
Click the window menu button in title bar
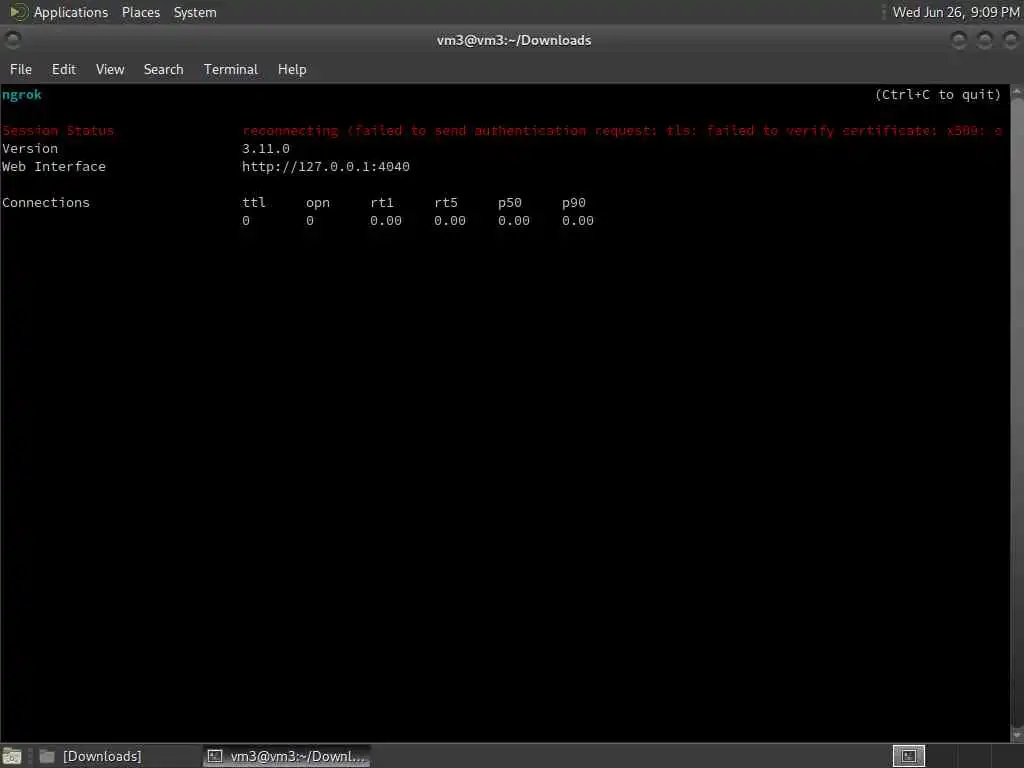click(12, 40)
